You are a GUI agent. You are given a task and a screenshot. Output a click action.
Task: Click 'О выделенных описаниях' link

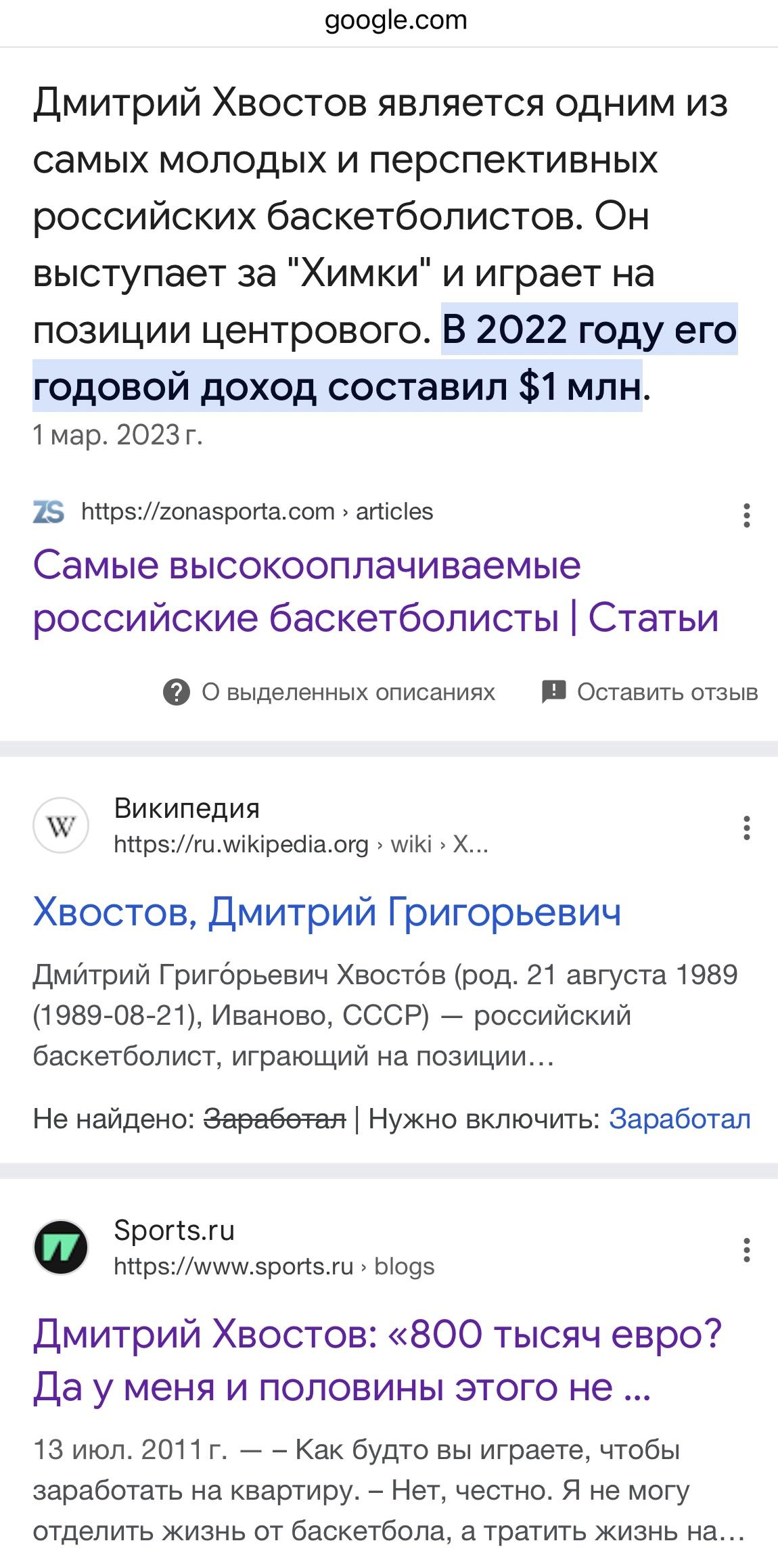pyautogui.click(x=348, y=692)
